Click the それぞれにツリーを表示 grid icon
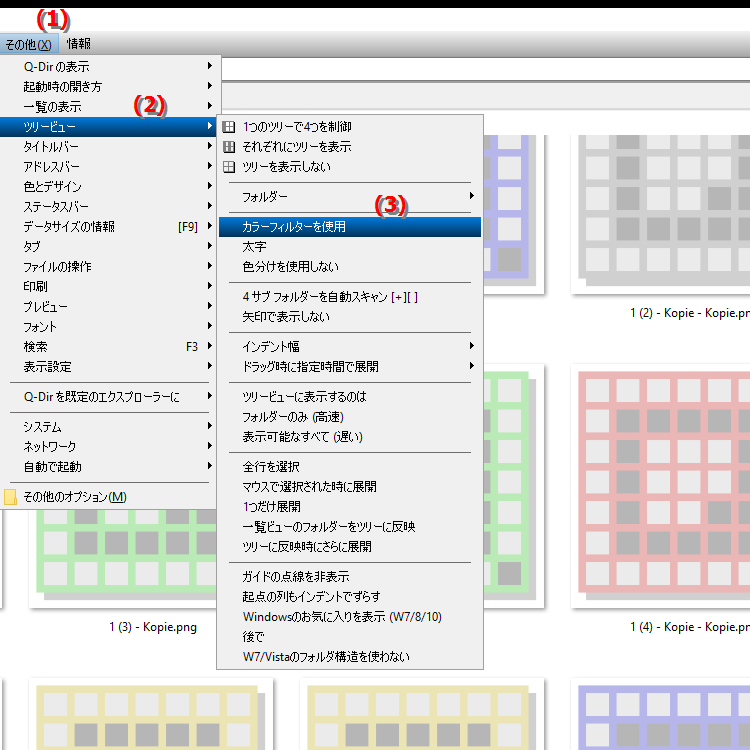The width and height of the screenshot is (750, 750). 229,147
